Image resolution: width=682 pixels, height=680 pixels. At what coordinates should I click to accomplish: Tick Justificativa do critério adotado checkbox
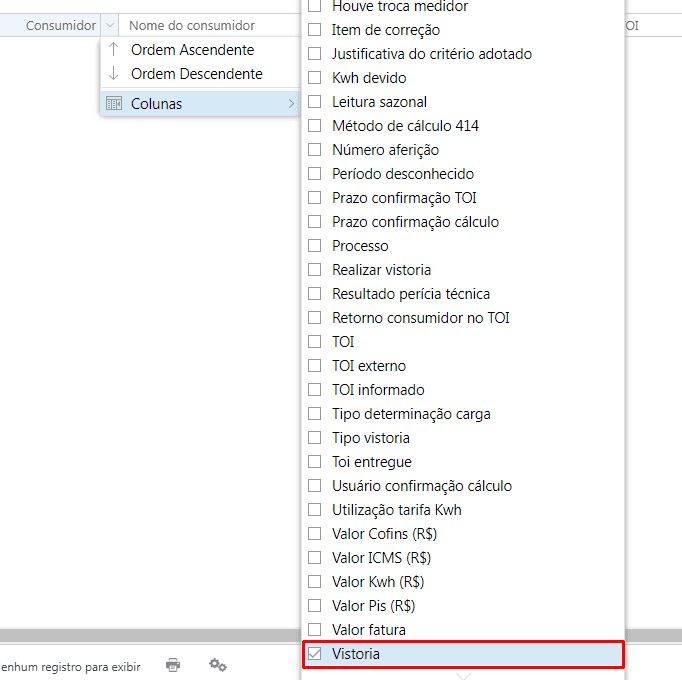314,54
